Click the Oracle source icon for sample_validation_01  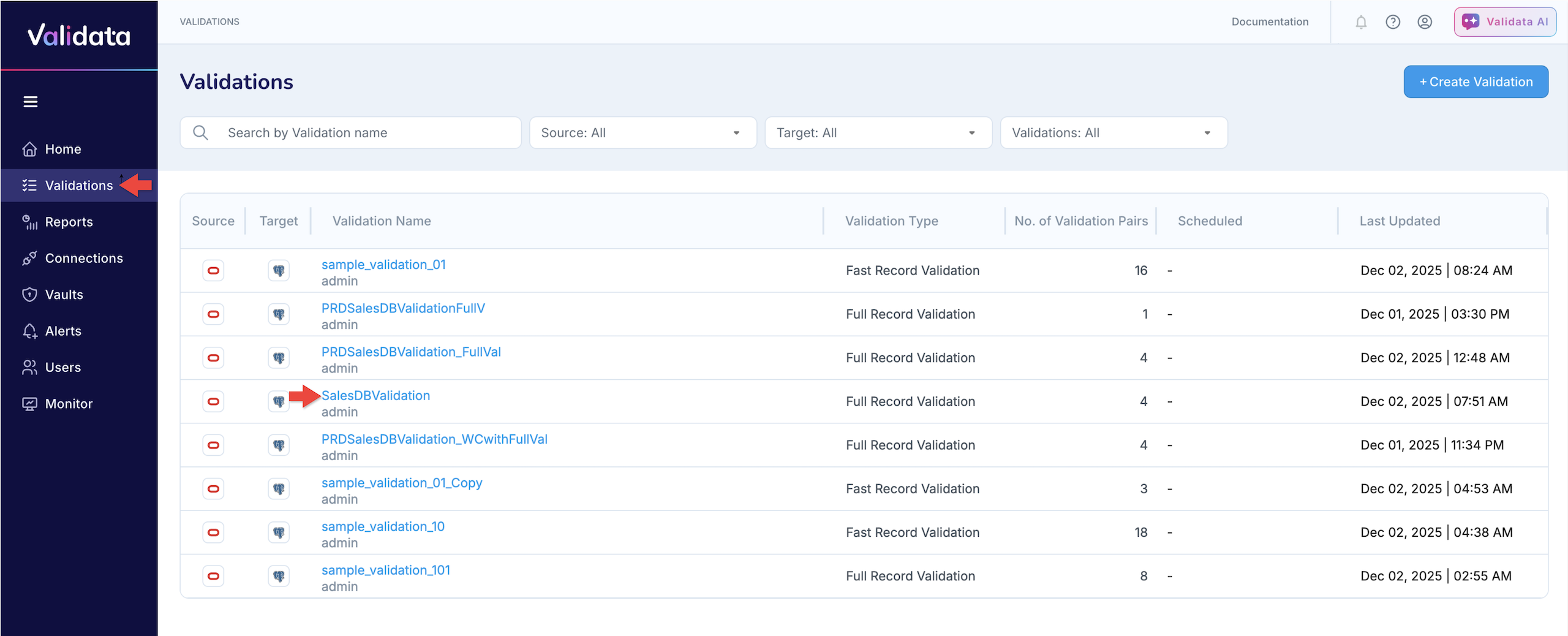(213, 270)
